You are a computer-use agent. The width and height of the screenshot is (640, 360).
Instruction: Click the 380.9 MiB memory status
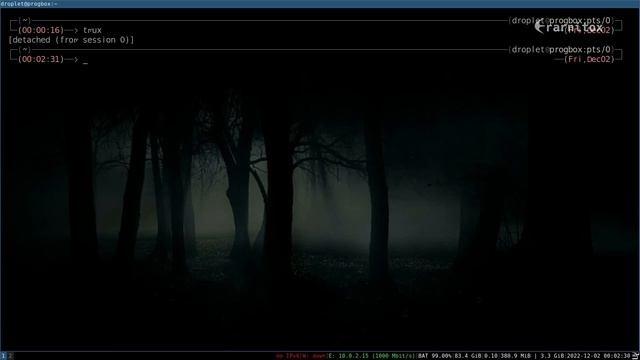click(x=516, y=356)
